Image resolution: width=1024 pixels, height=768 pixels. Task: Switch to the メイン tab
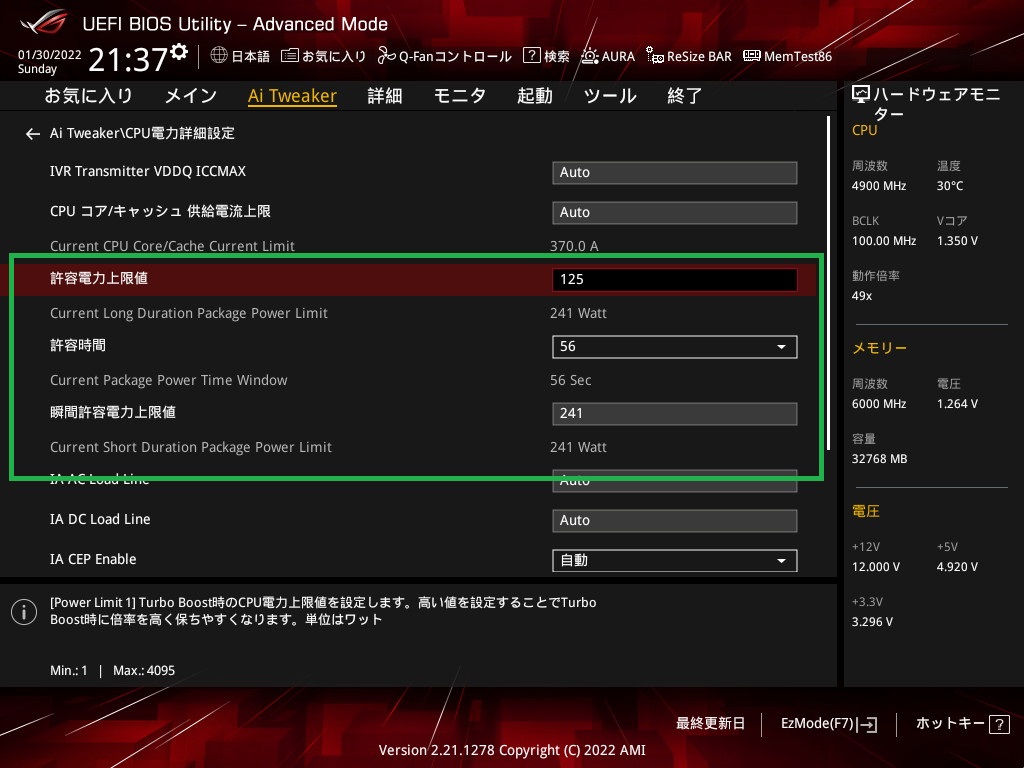click(190, 96)
